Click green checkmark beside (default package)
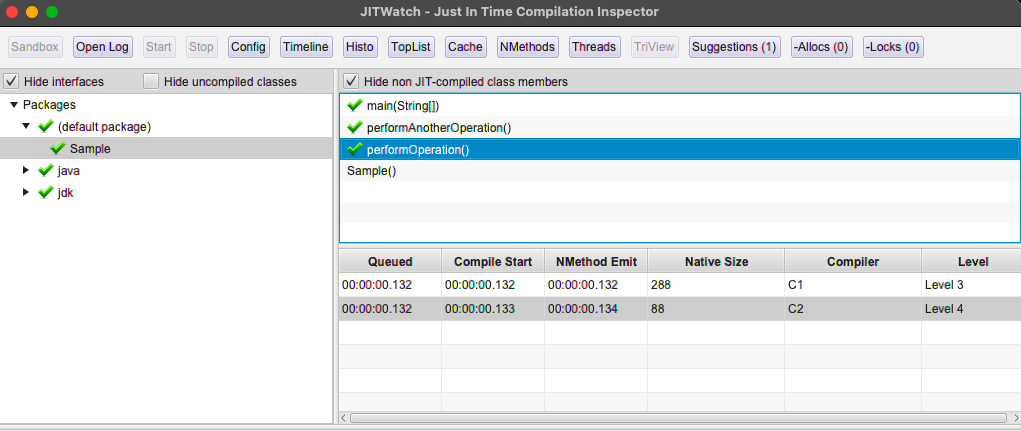1021x431 pixels. point(46,126)
